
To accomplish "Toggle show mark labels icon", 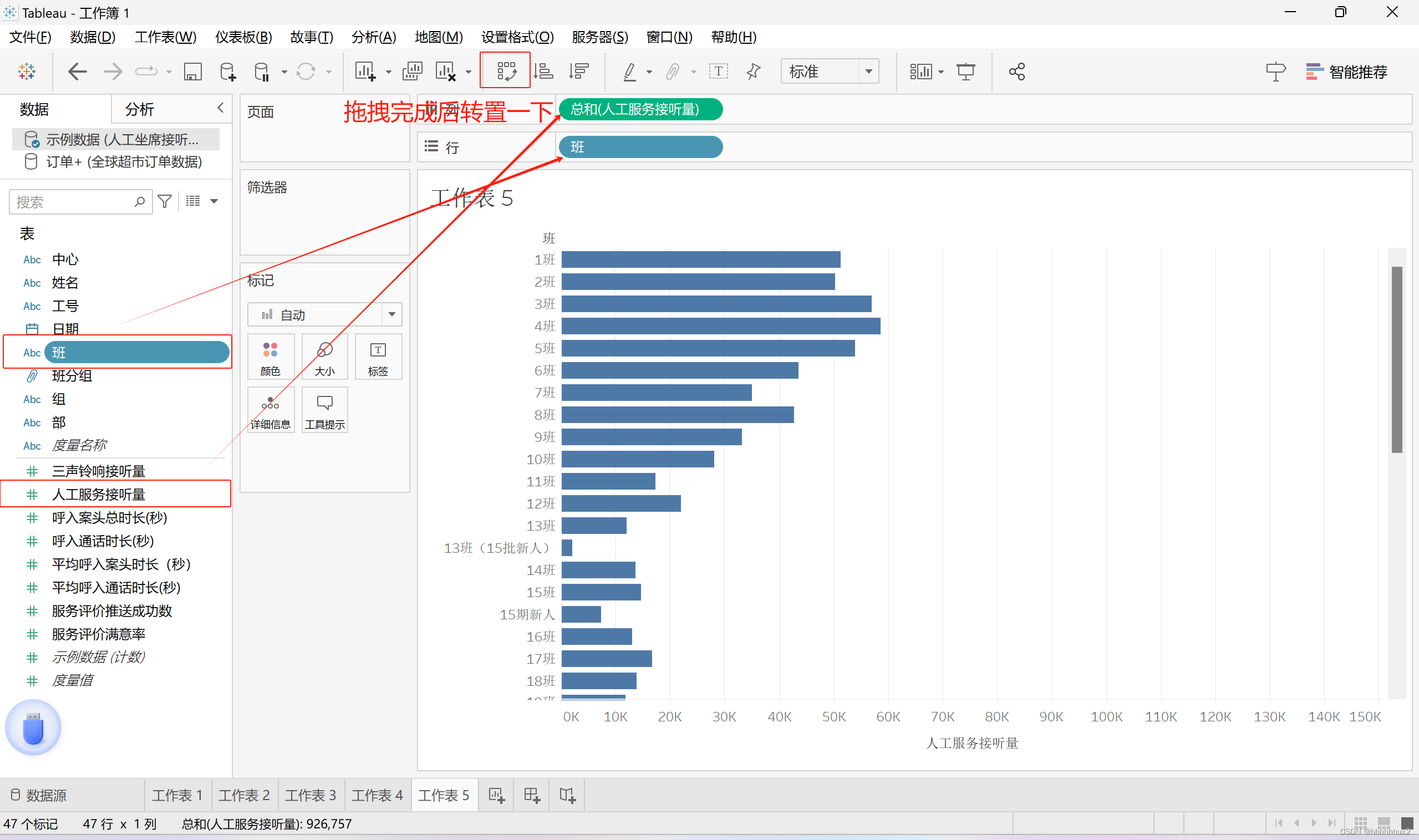I will pos(718,72).
